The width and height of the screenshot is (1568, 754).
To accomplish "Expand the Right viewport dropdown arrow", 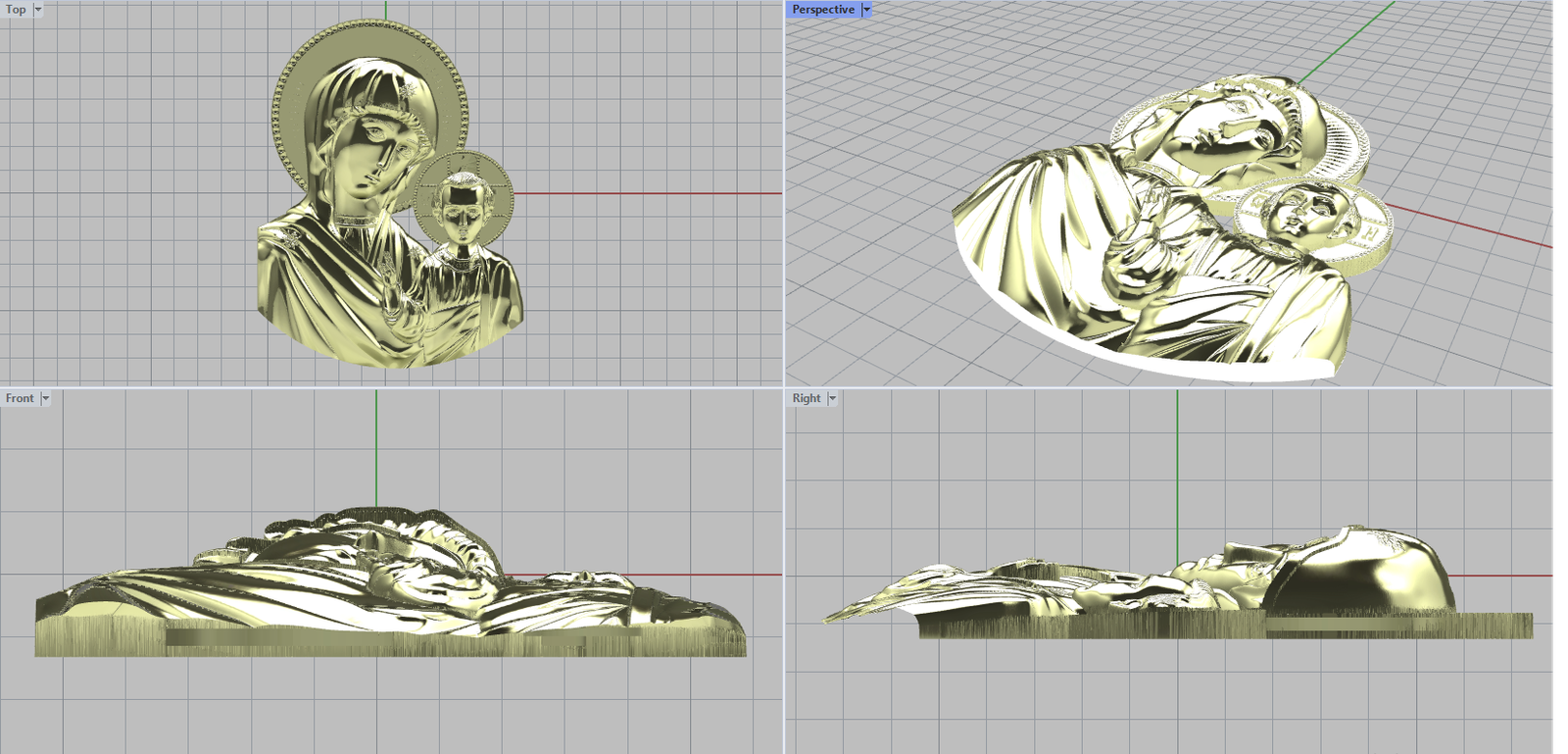I will click(x=832, y=398).
